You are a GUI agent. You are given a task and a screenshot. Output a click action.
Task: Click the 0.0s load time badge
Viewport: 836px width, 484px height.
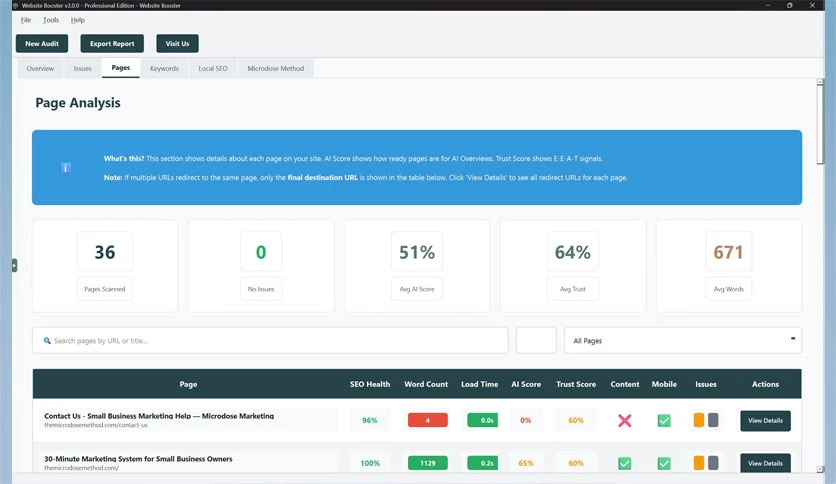point(483,420)
